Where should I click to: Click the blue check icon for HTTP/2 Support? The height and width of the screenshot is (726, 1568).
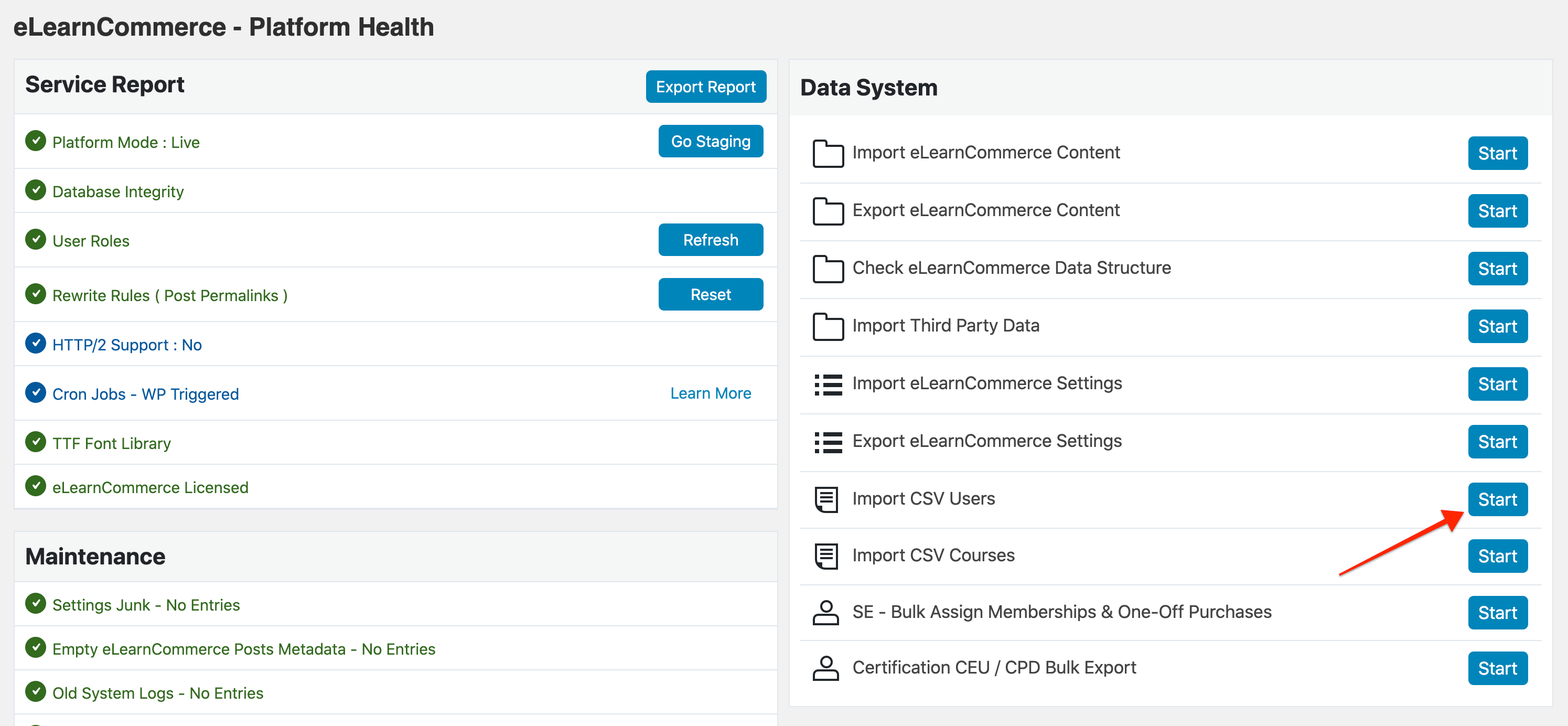pos(36,343)
